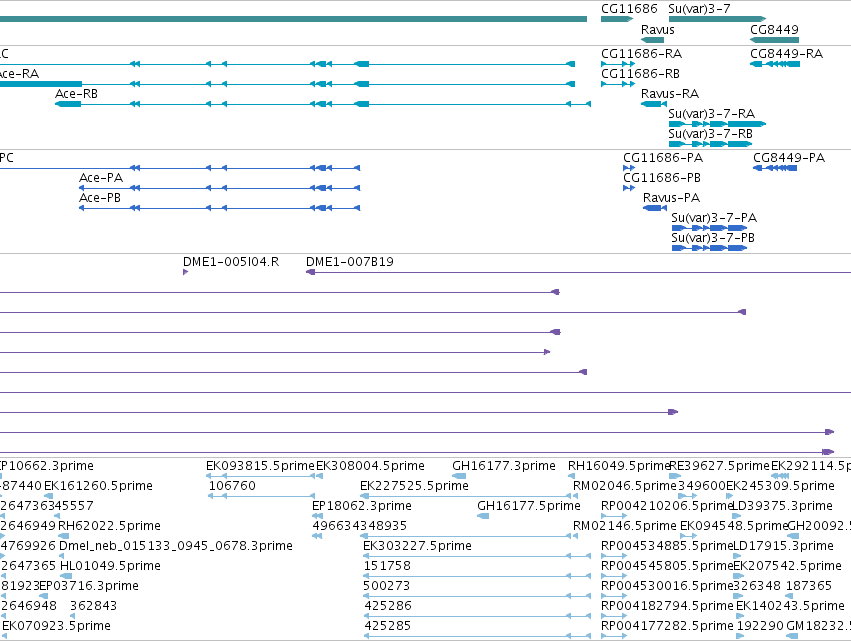Viewport: 851px width, 641px height.
Task: Select the CG11686 gene label
Action: (x=629, y=9)
